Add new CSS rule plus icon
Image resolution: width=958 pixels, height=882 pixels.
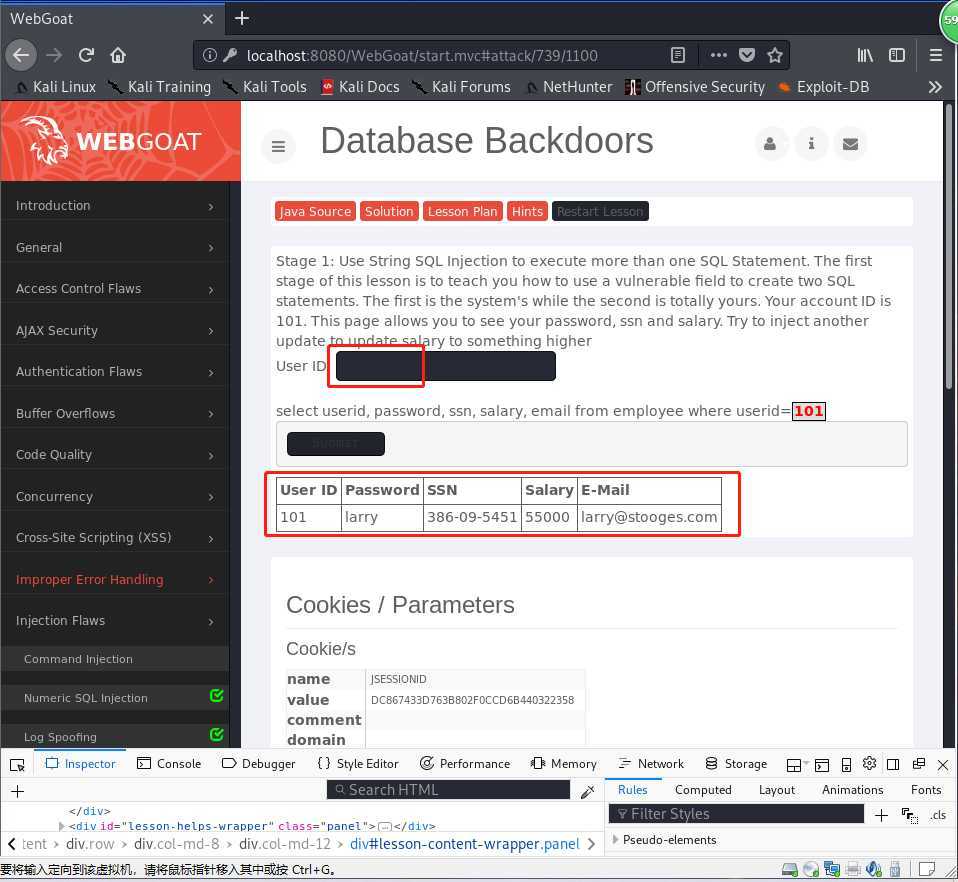(x=881, y=815)
